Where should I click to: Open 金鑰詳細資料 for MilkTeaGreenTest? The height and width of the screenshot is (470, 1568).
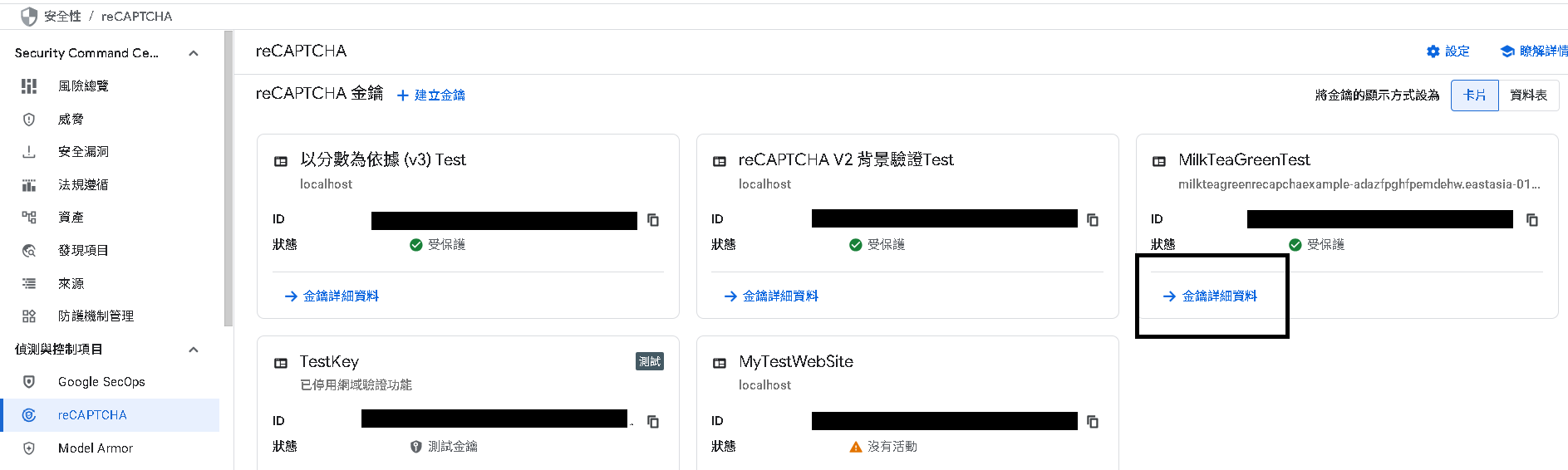[1219, 296]
